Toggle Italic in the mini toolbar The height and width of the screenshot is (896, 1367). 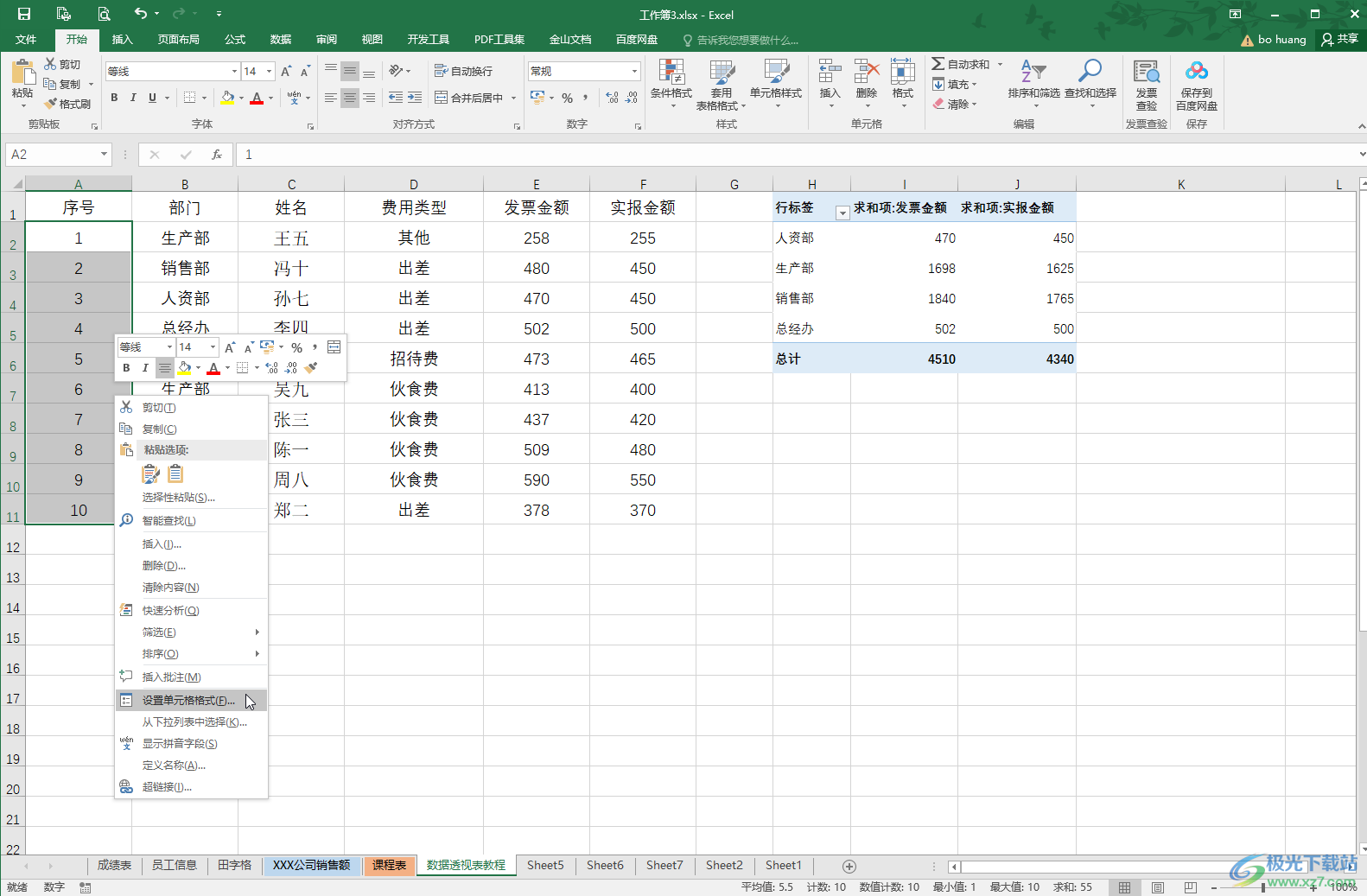145,368
